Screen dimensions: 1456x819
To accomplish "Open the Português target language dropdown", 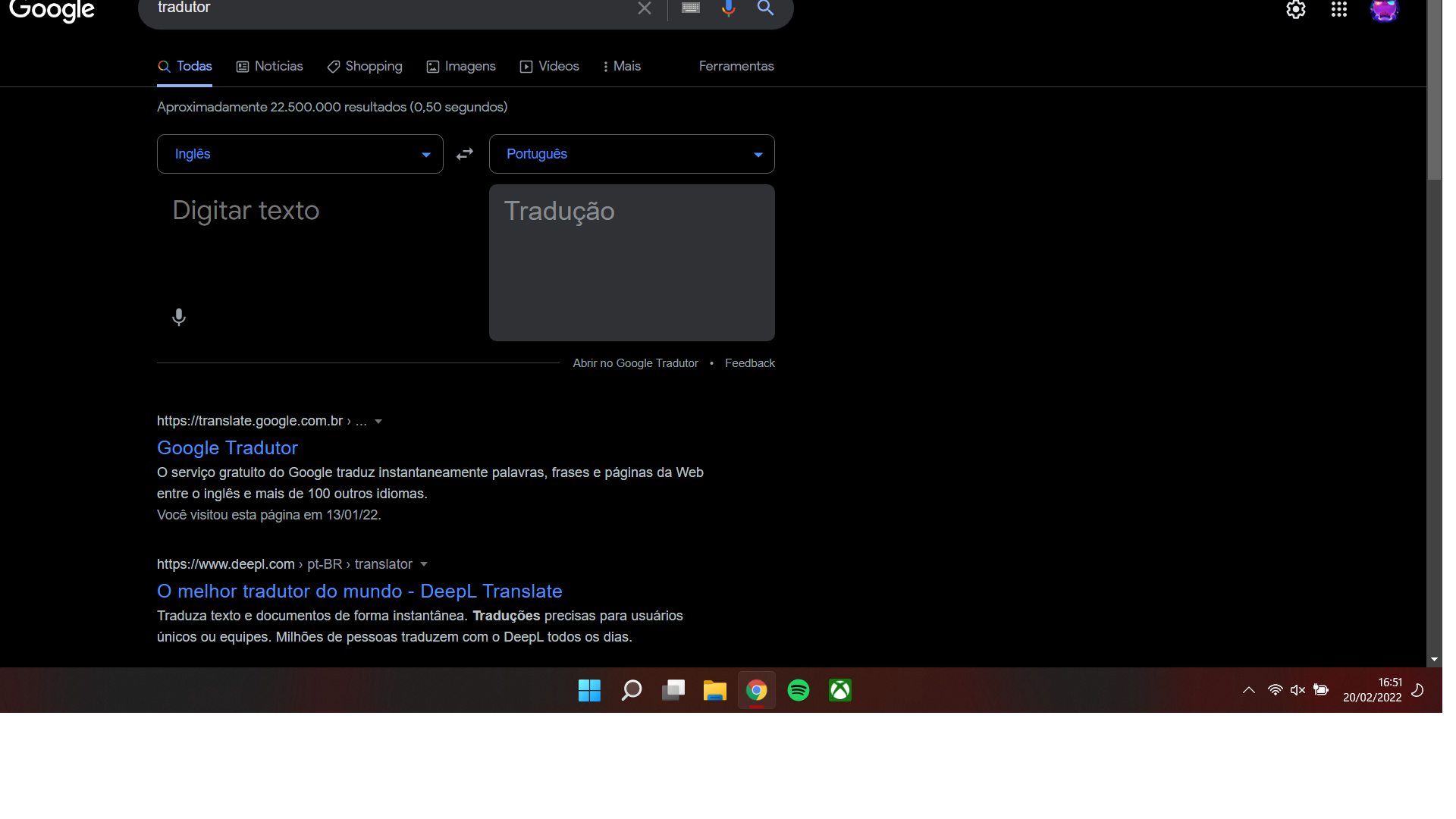I will point(632,154).
